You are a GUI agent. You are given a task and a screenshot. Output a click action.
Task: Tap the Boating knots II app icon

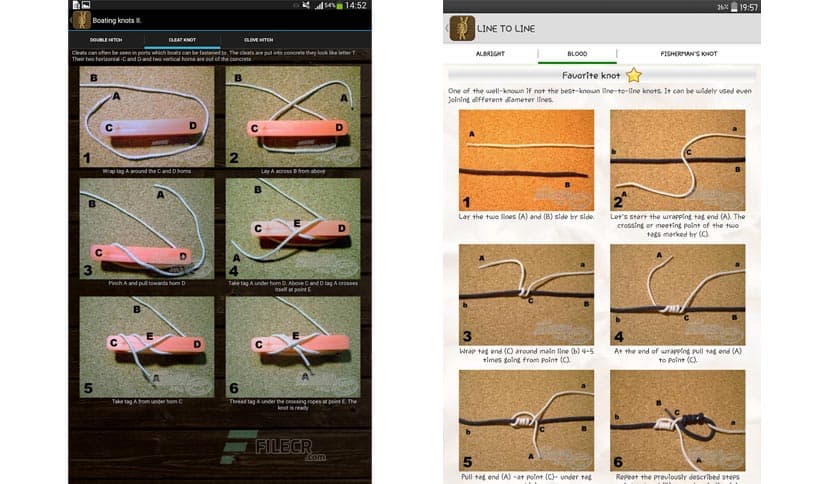82,20
